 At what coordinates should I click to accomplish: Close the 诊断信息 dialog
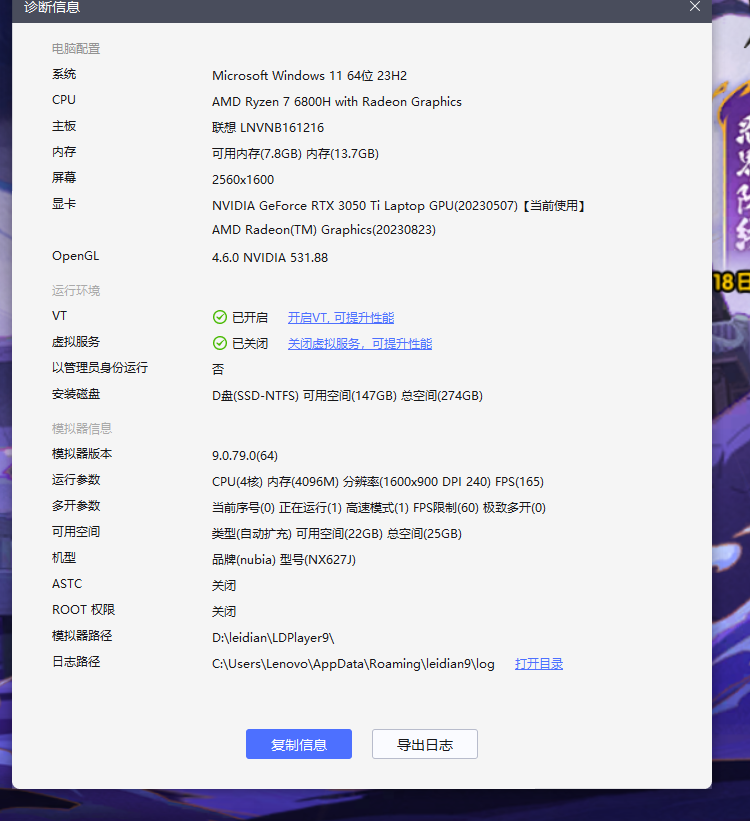695,6
